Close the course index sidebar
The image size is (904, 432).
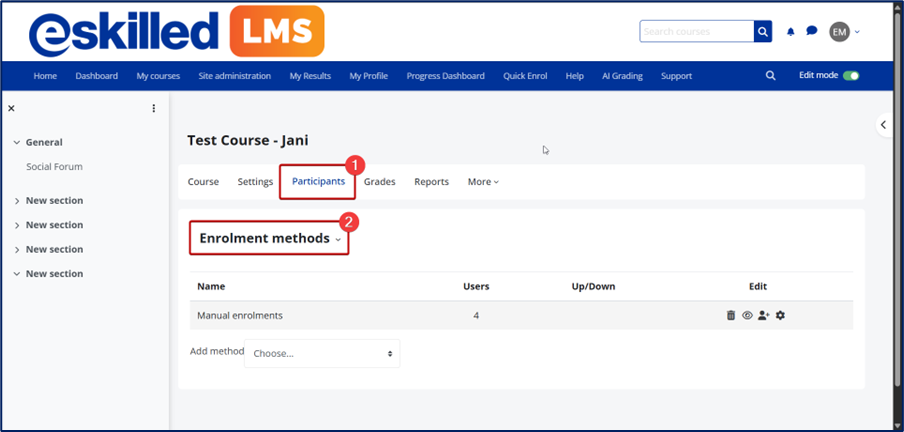11,108
